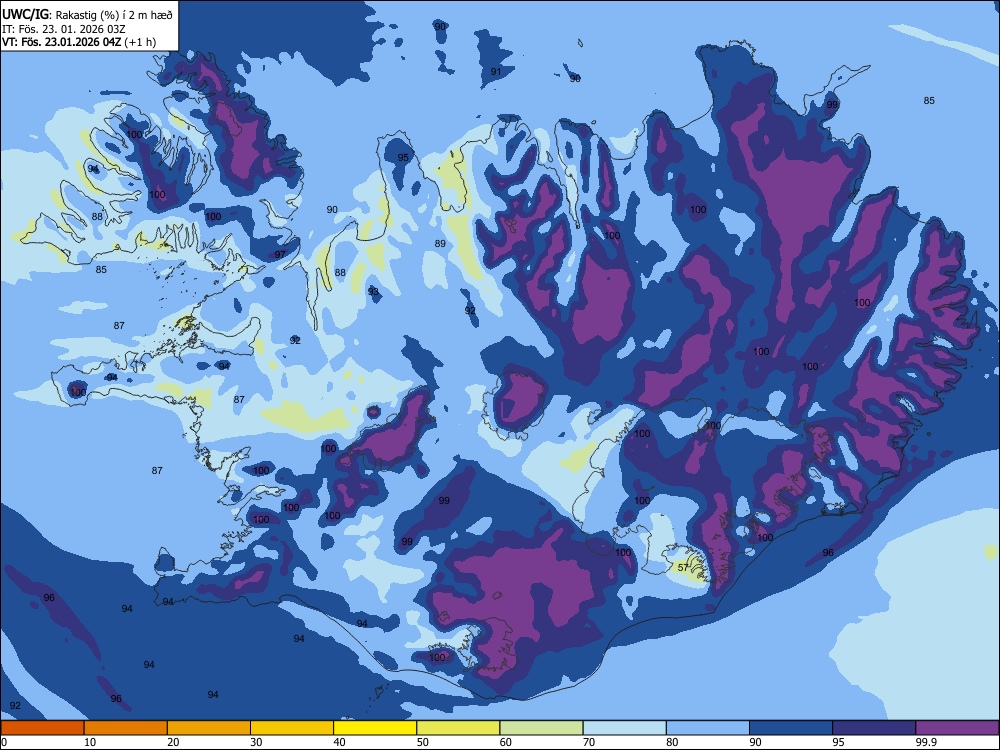Click the '57' humidity value on the map
This screenshot has height=750, width=1000.
[683, 568]
